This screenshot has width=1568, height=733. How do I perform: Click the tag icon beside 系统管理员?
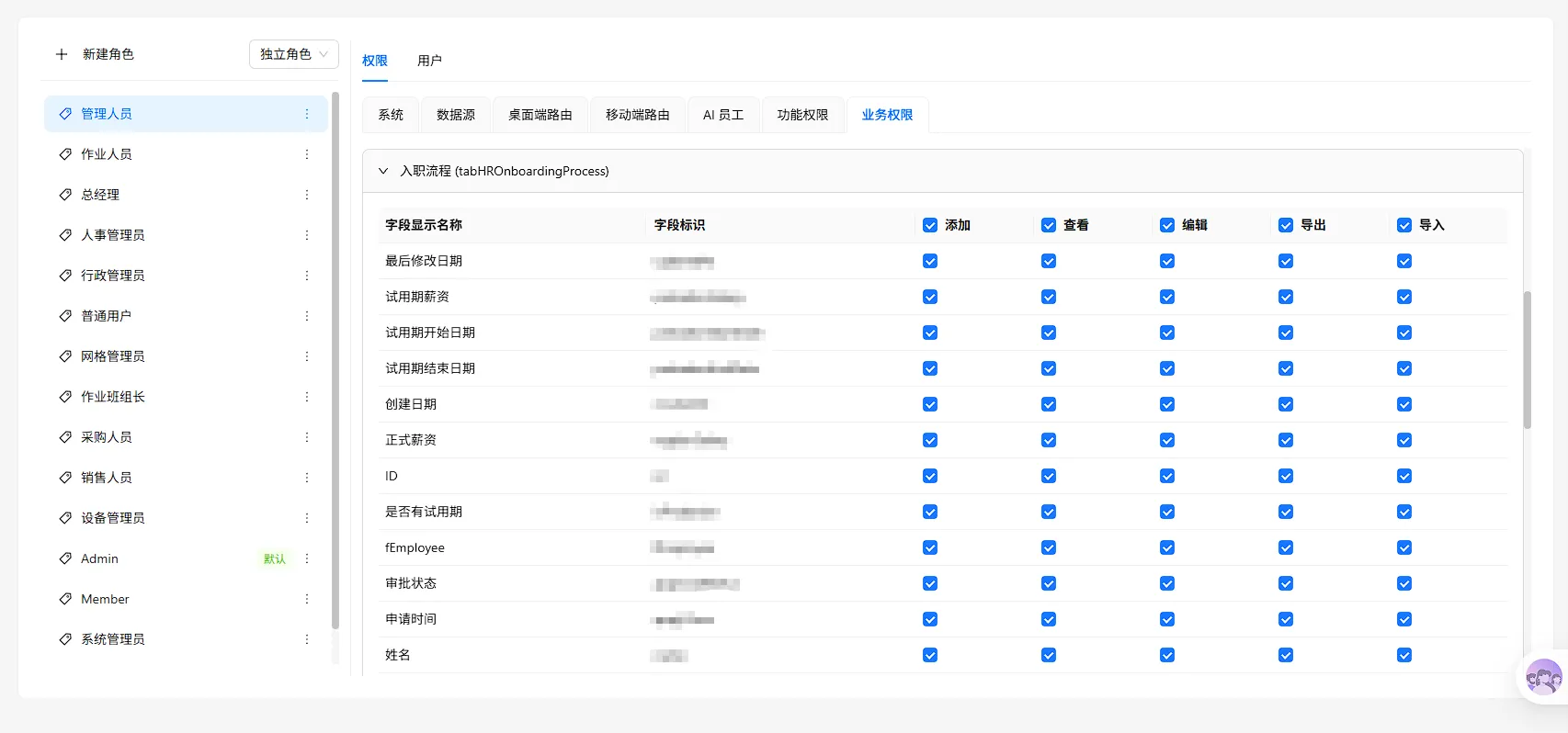click(65, 639)
